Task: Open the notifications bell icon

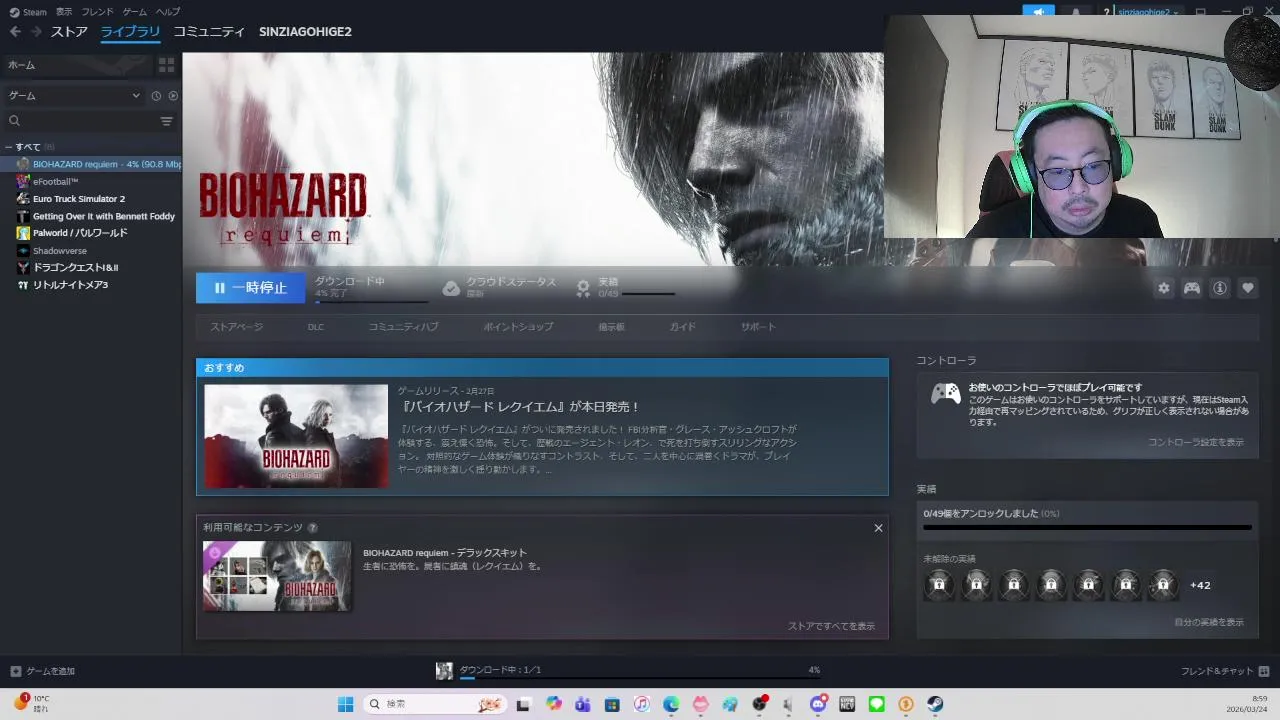Action: [1076, 13]
